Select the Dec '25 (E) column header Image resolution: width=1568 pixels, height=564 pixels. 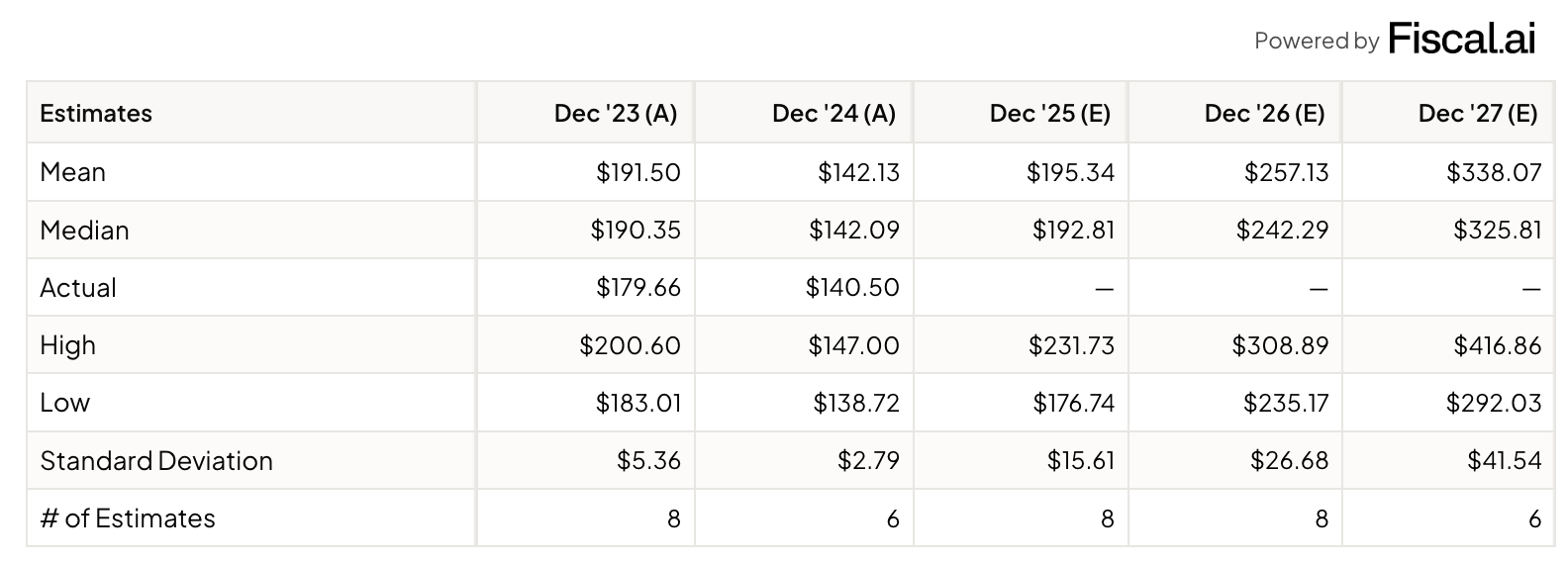(x=1049, y=113)
